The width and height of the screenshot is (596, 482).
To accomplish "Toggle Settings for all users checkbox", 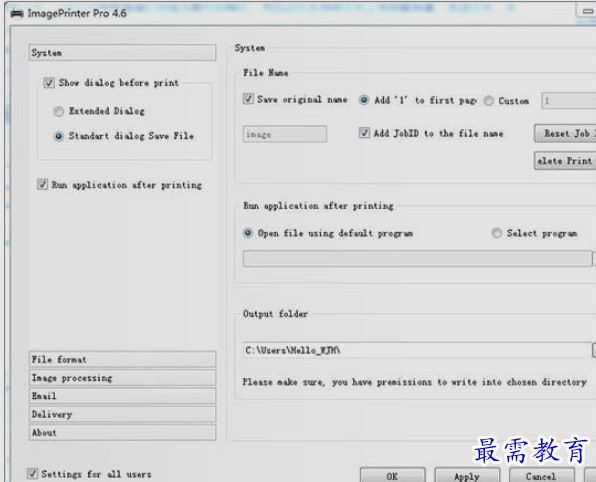I will click(x=32, y=474).
